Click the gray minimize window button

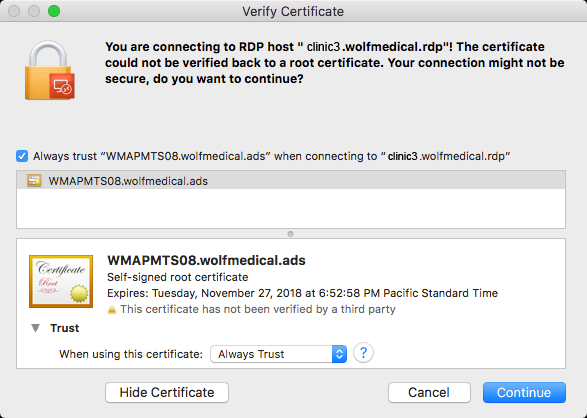[x=34, y=11]
